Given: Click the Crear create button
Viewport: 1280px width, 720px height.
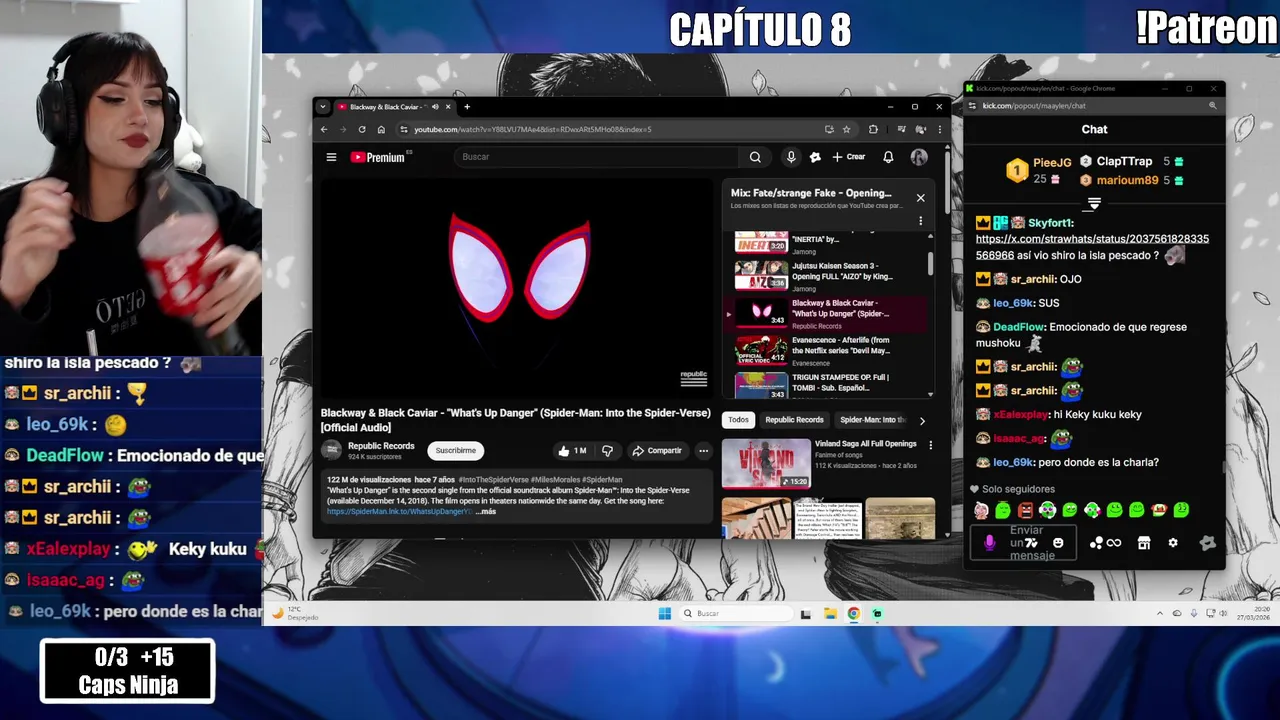Looking at the screenshot, I should (x=848, y=157).
